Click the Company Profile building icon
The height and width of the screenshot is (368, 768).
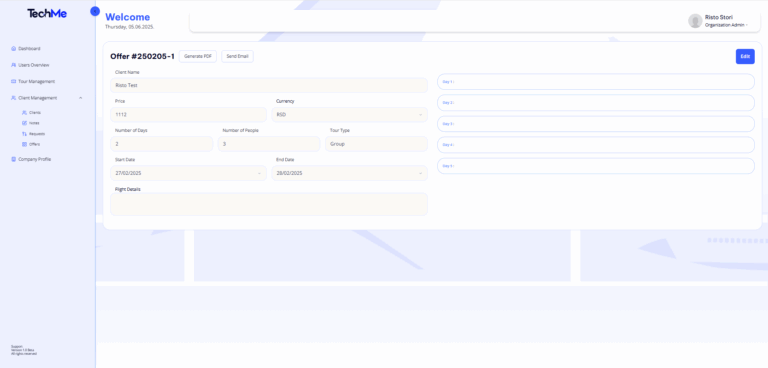click(x=13, y=159)
